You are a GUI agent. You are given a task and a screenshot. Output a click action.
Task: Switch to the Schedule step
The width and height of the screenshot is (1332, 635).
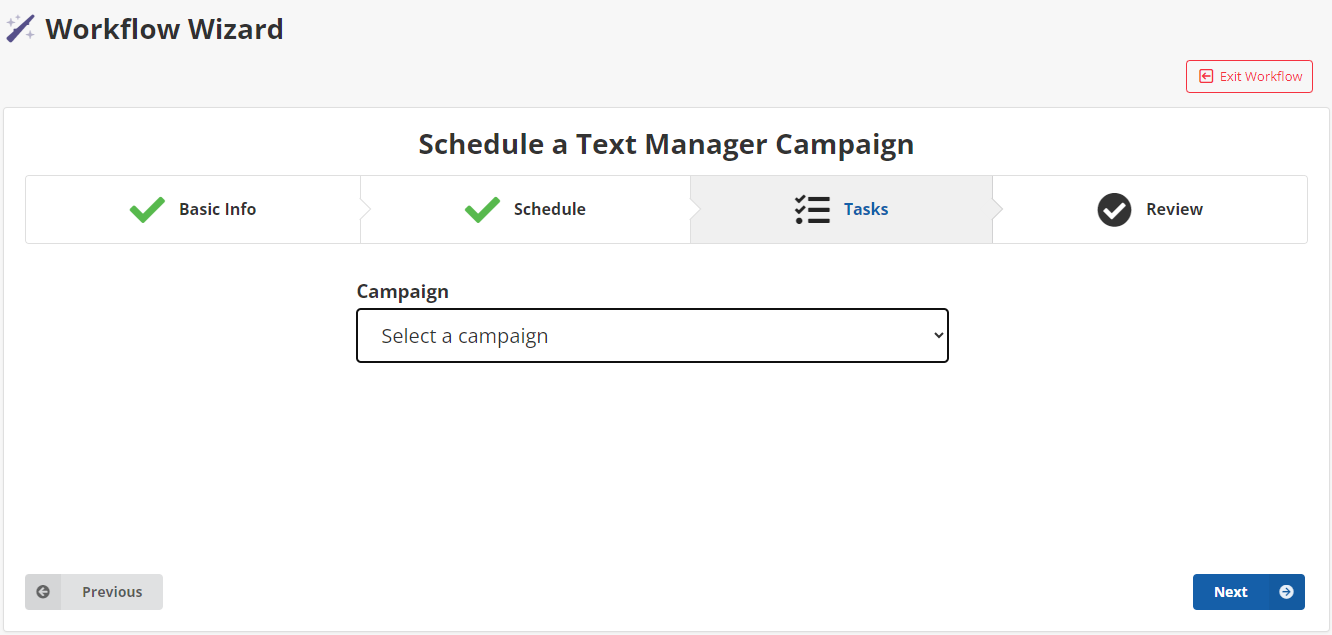(x=549, y=209)
